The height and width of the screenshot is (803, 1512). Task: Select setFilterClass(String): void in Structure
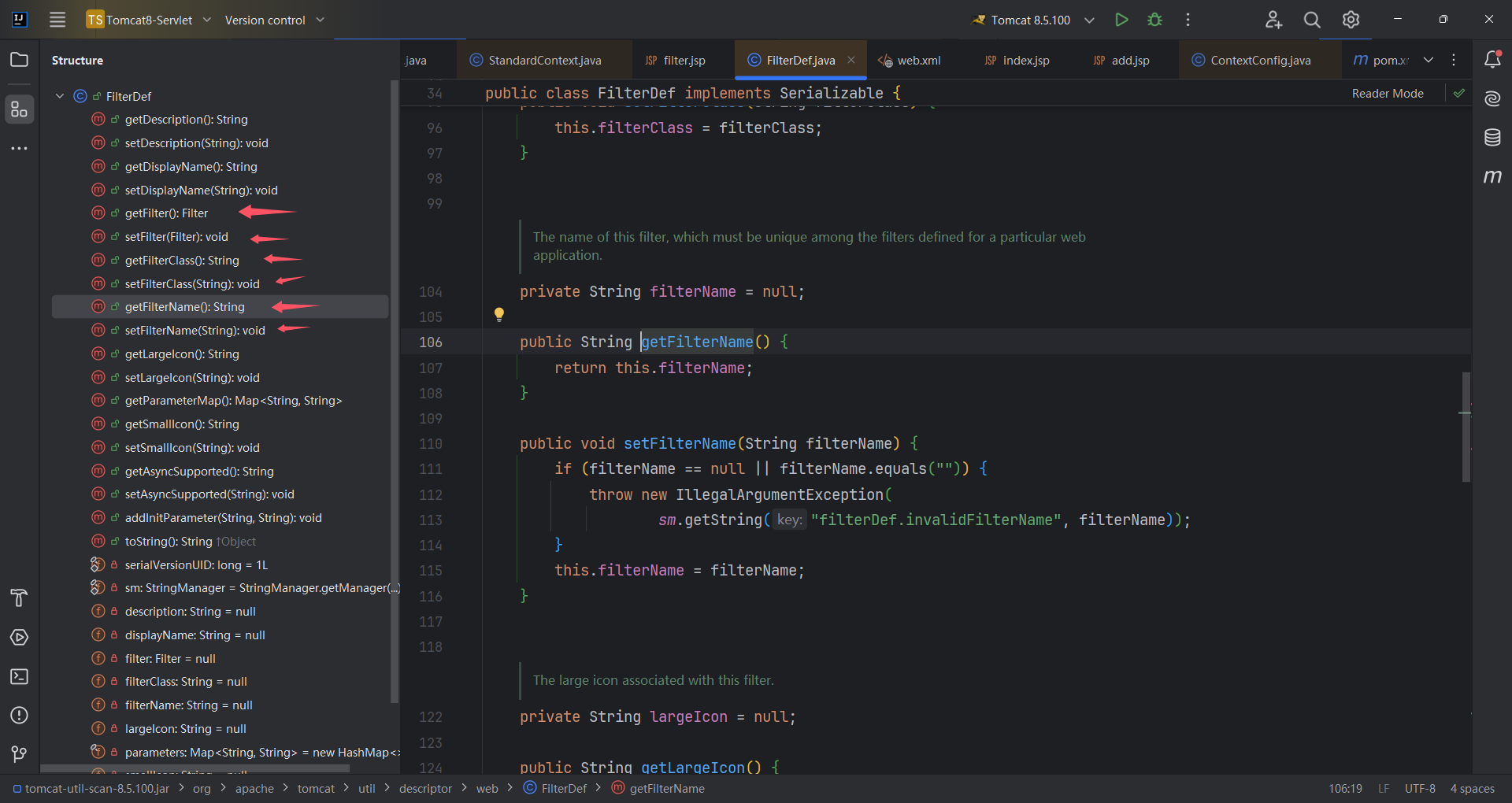click(192, 284)
